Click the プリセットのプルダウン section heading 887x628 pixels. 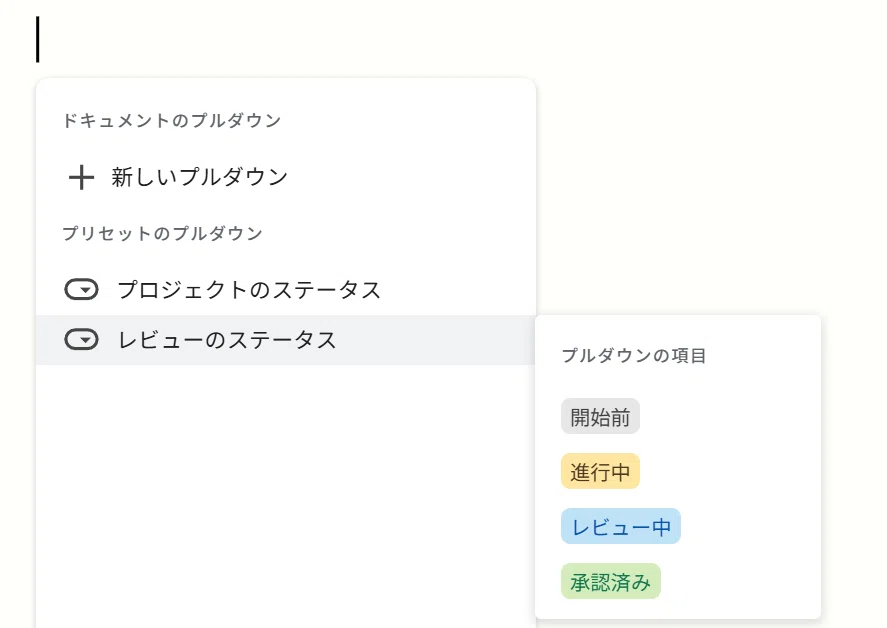(162, 233)
